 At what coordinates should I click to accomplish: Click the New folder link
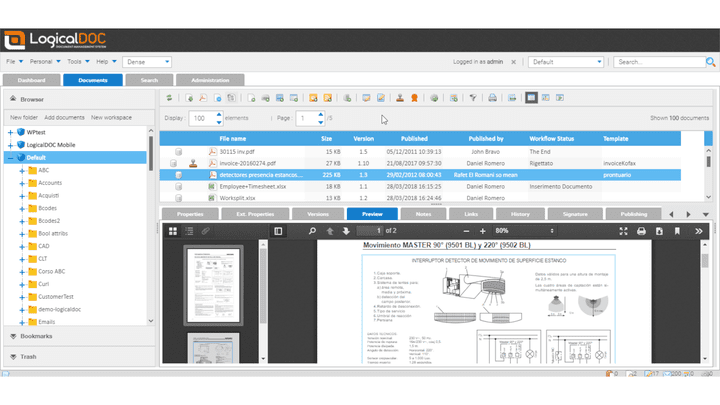point(24,117)
